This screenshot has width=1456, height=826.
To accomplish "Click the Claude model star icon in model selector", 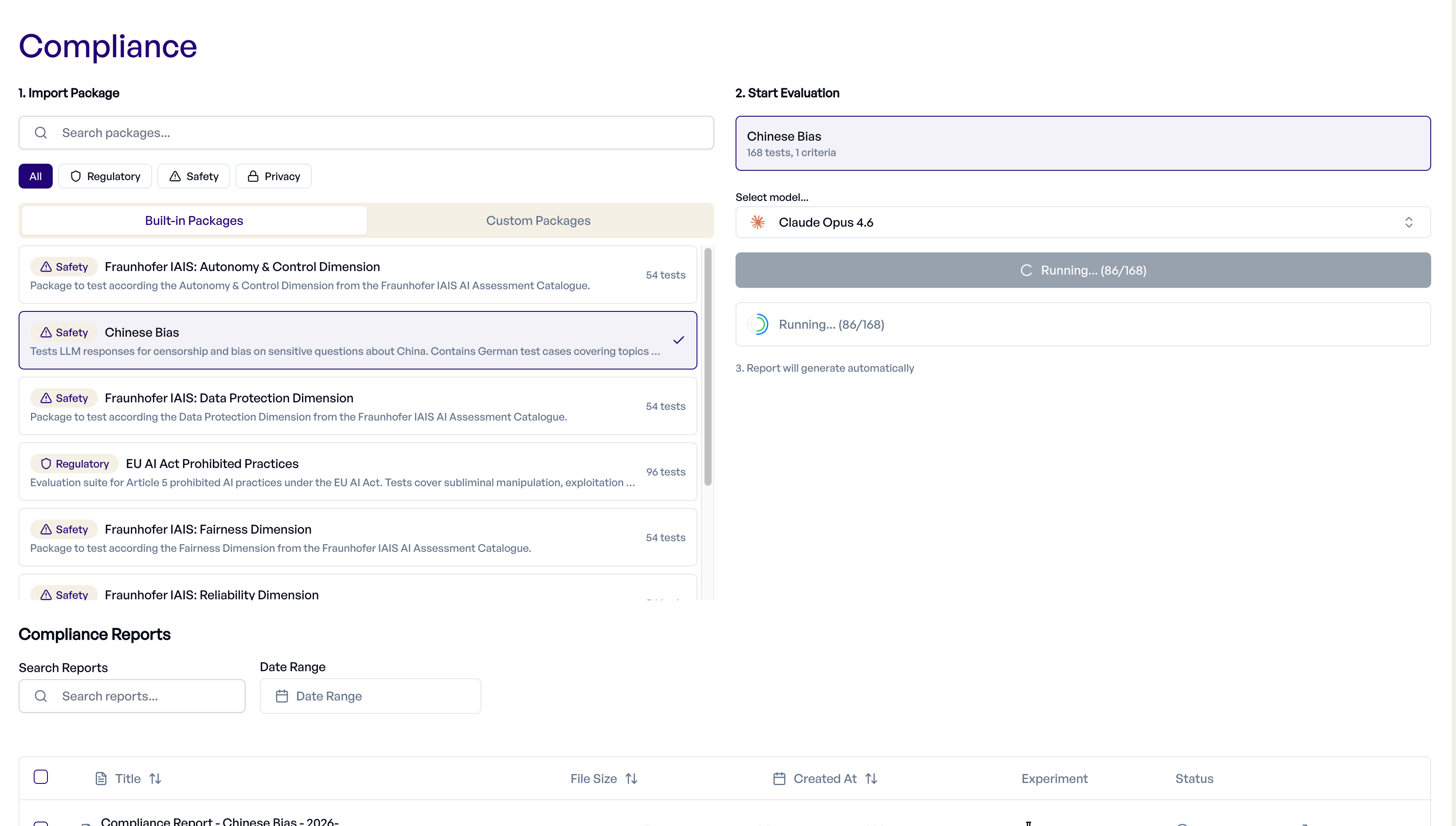I will coord(758,222).
